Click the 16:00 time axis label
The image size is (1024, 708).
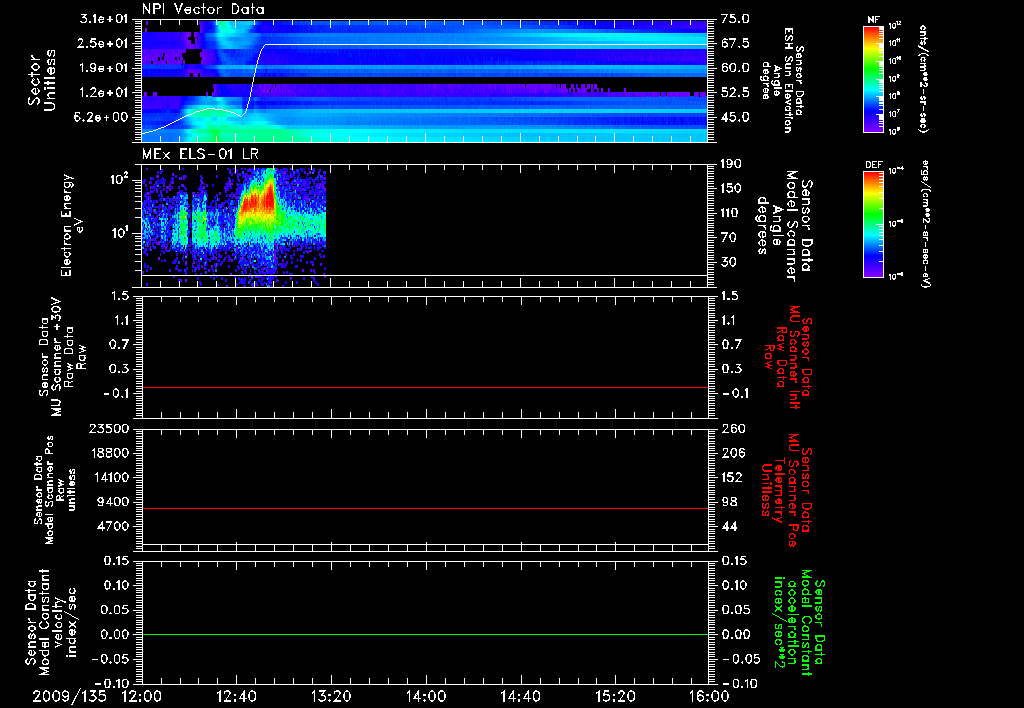tap(709, 696)
